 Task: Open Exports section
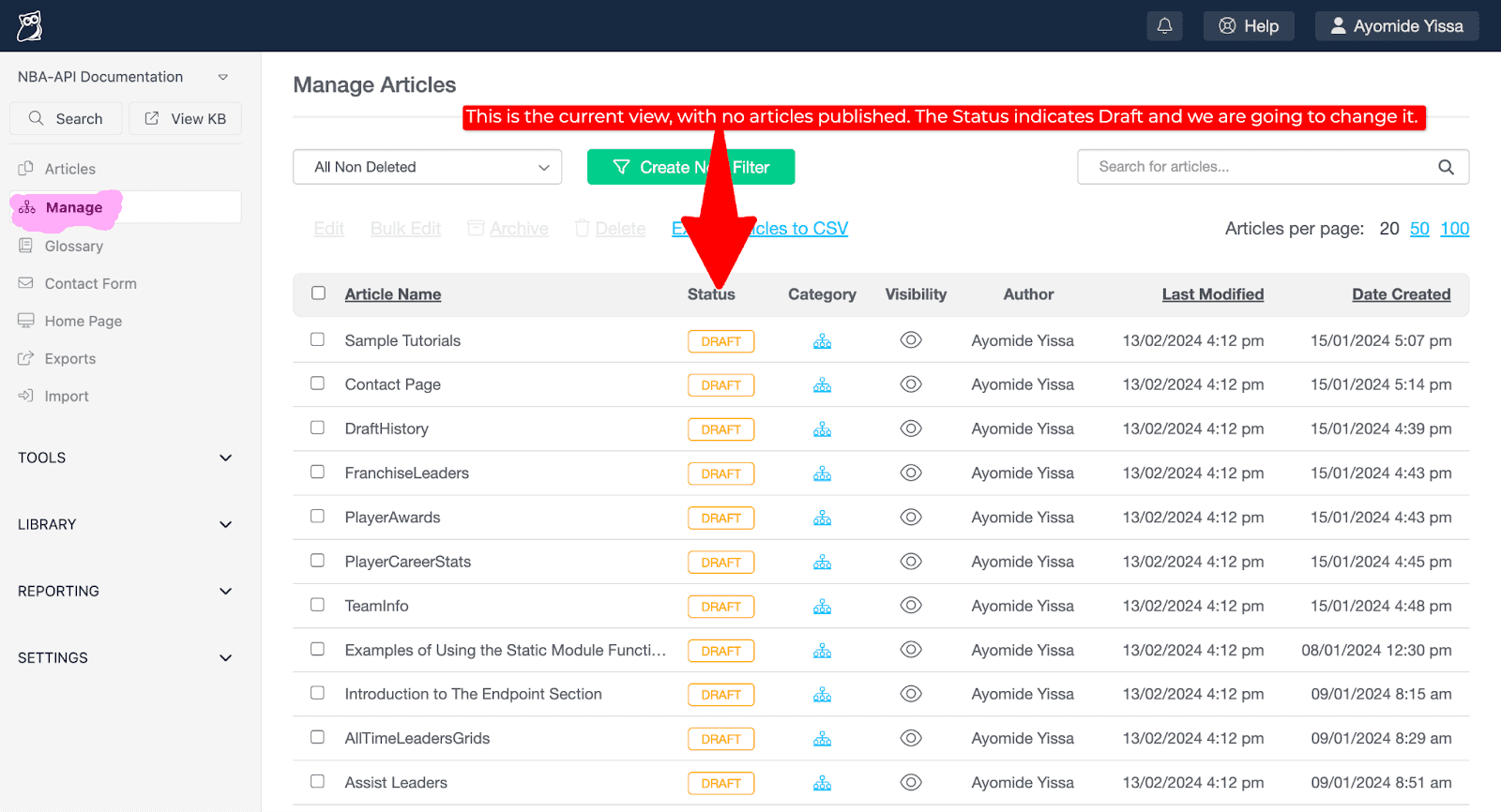[69, 358]
